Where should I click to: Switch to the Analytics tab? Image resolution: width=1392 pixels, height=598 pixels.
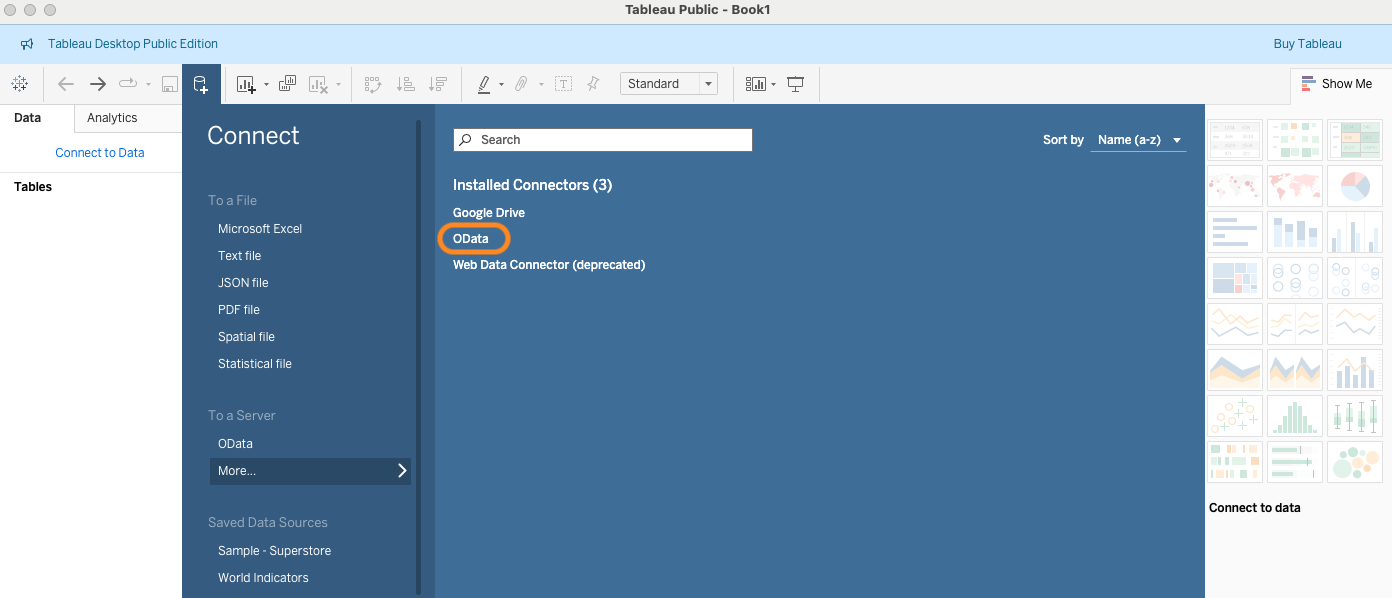112,118
